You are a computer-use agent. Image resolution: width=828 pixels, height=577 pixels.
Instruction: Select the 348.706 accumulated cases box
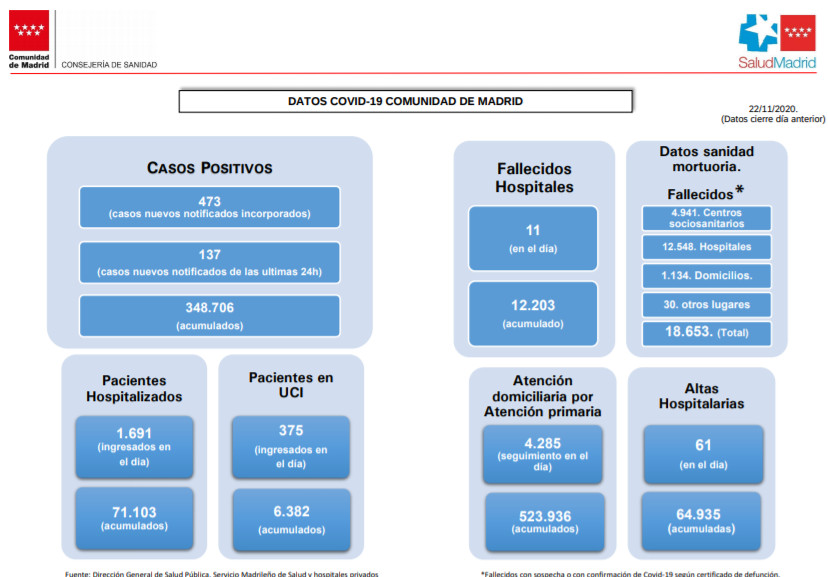pyautogui.click(x=210, y=315)
